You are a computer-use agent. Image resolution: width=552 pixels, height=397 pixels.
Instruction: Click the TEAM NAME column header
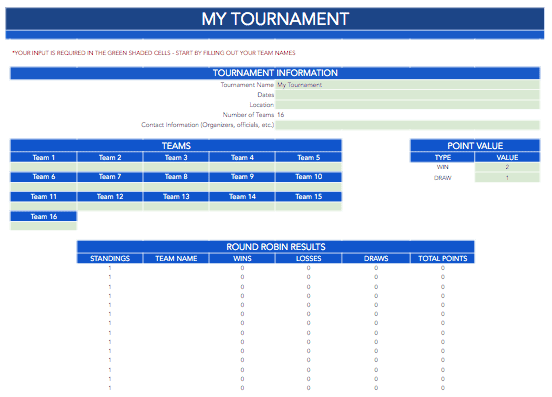point(176,258)
